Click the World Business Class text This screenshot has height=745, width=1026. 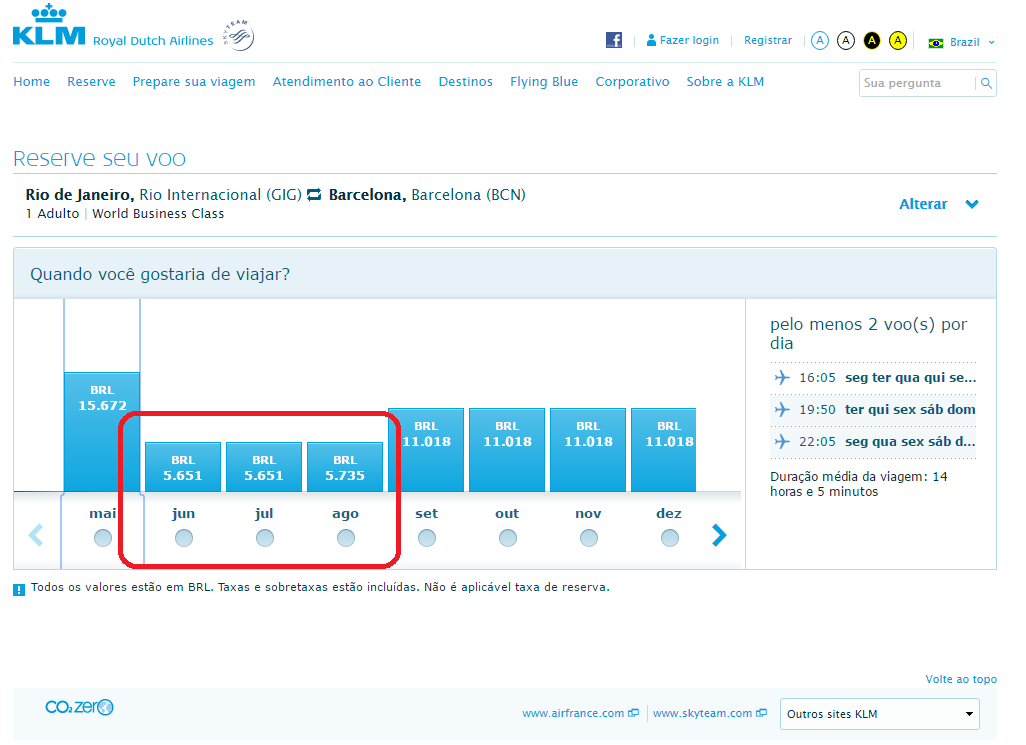click(158, 214)
